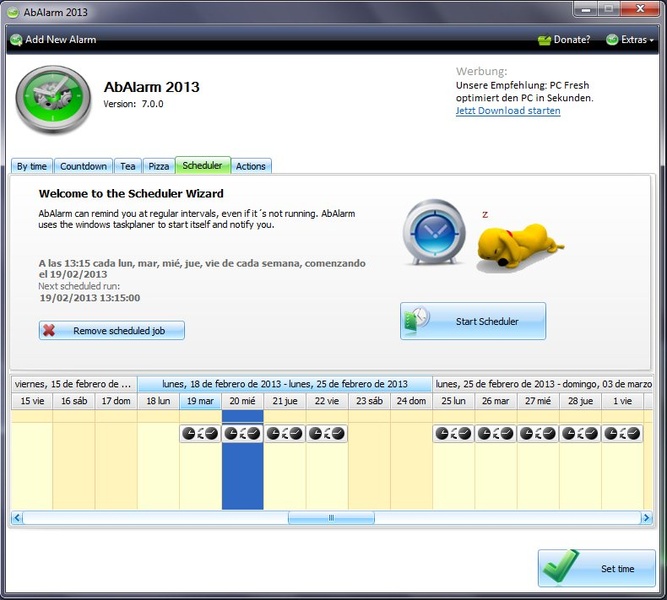This screenshot has height=600, width=667.
Task: Open the Extras dropdown arrow
Action: point(651,40)
